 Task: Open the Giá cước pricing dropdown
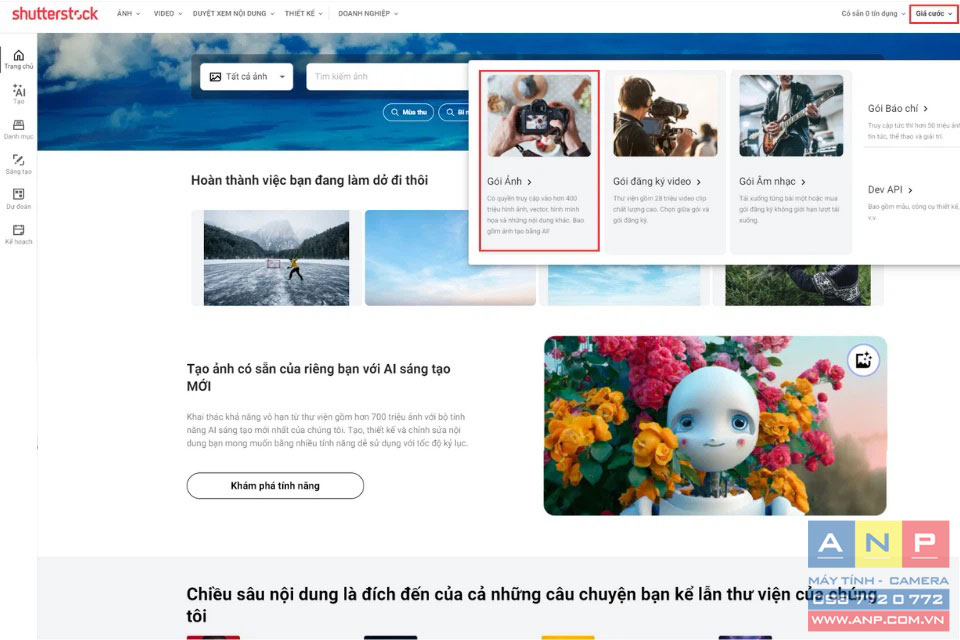tap(934, 13)
